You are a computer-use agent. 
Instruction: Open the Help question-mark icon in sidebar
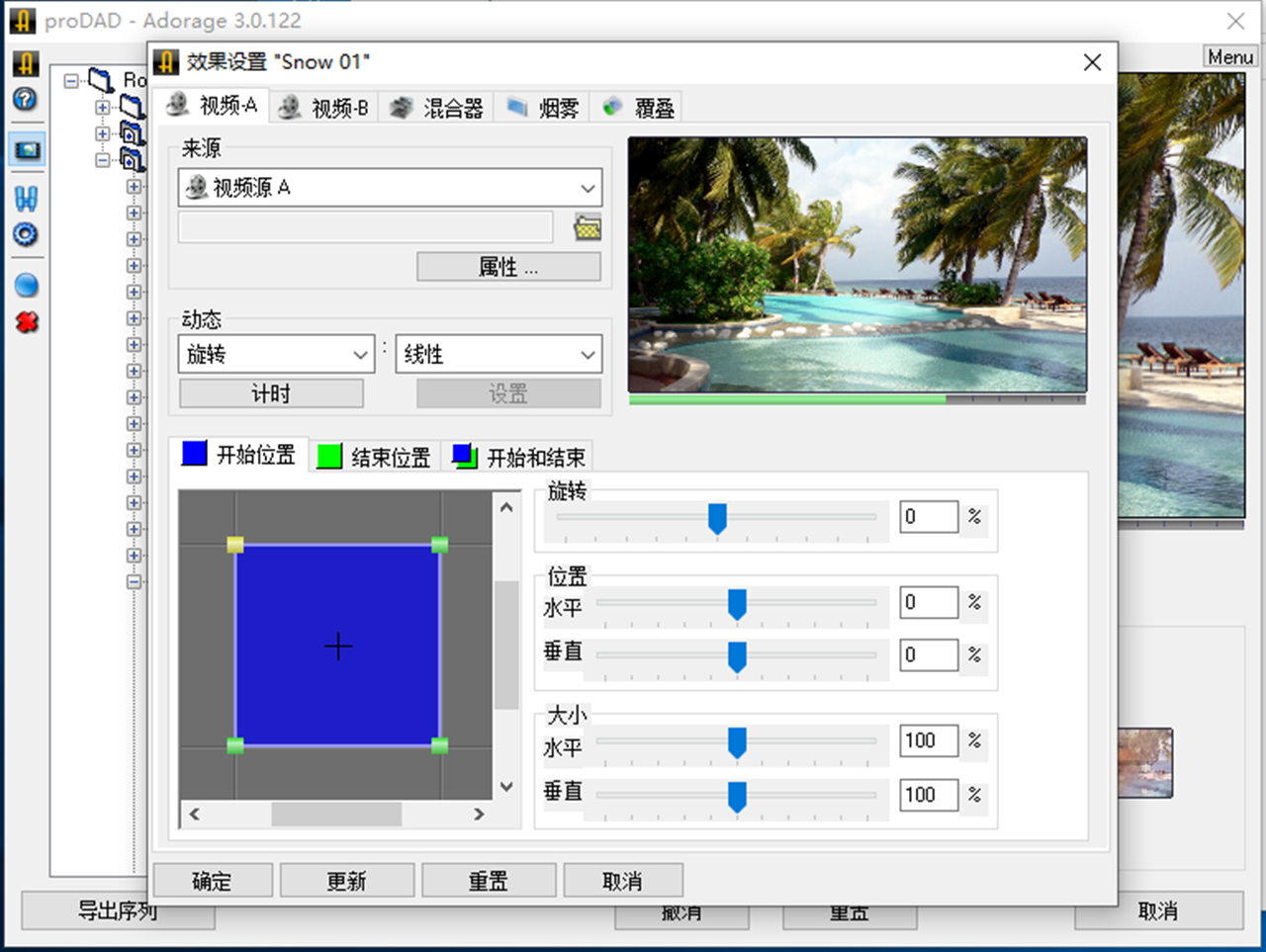(x=26, y=100)
